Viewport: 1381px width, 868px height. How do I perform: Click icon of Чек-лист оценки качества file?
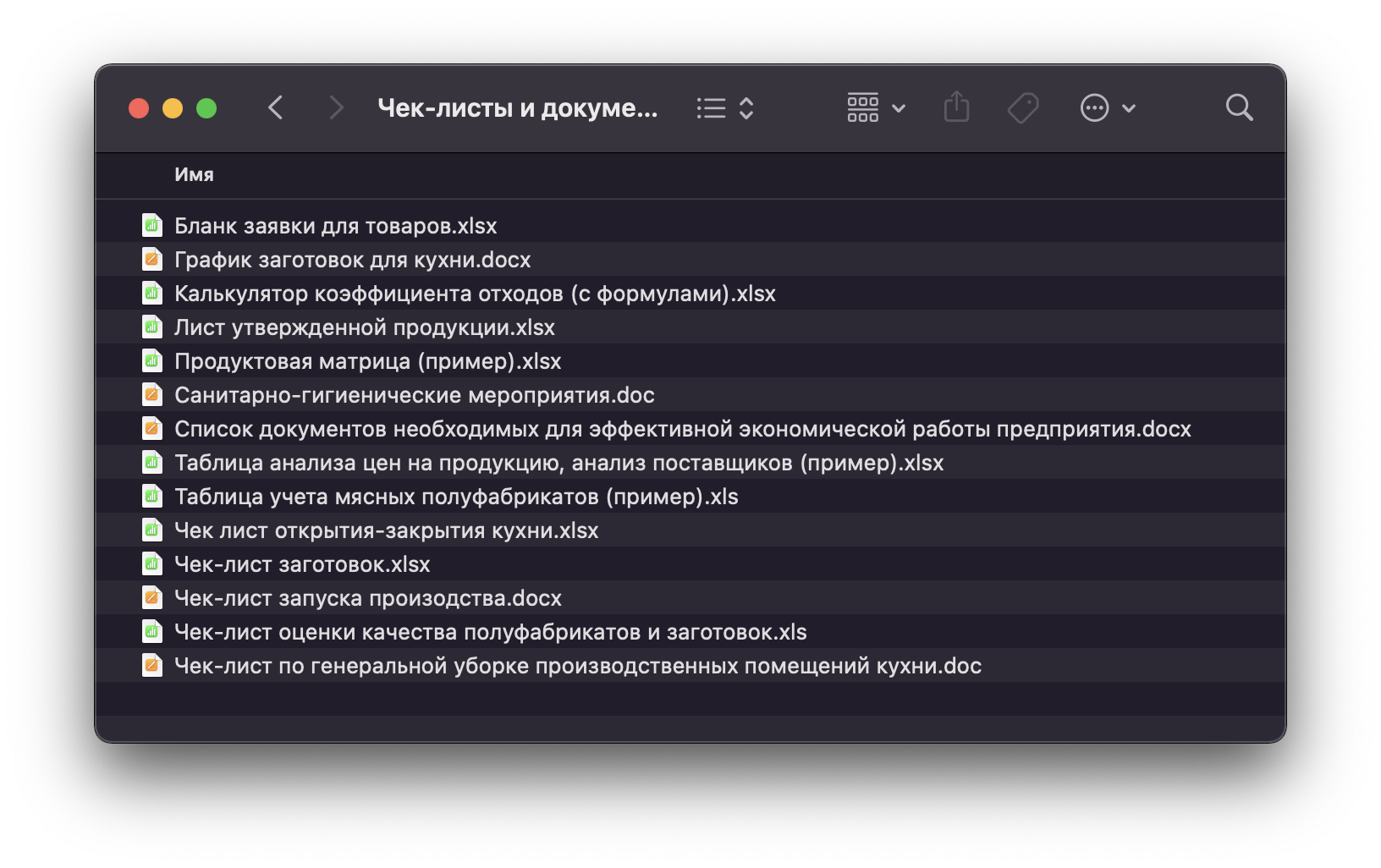pyautogui.click(x=152, y=632)
